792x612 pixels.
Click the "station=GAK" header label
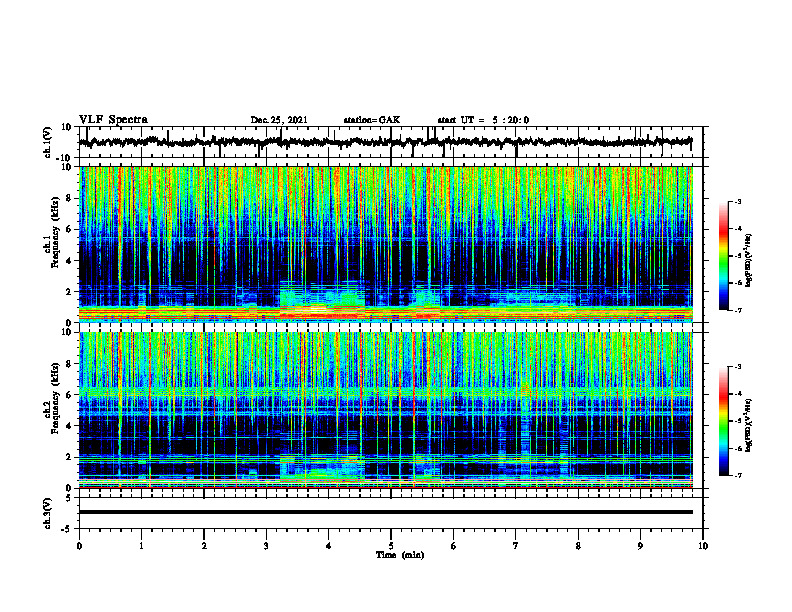point(372,120)
